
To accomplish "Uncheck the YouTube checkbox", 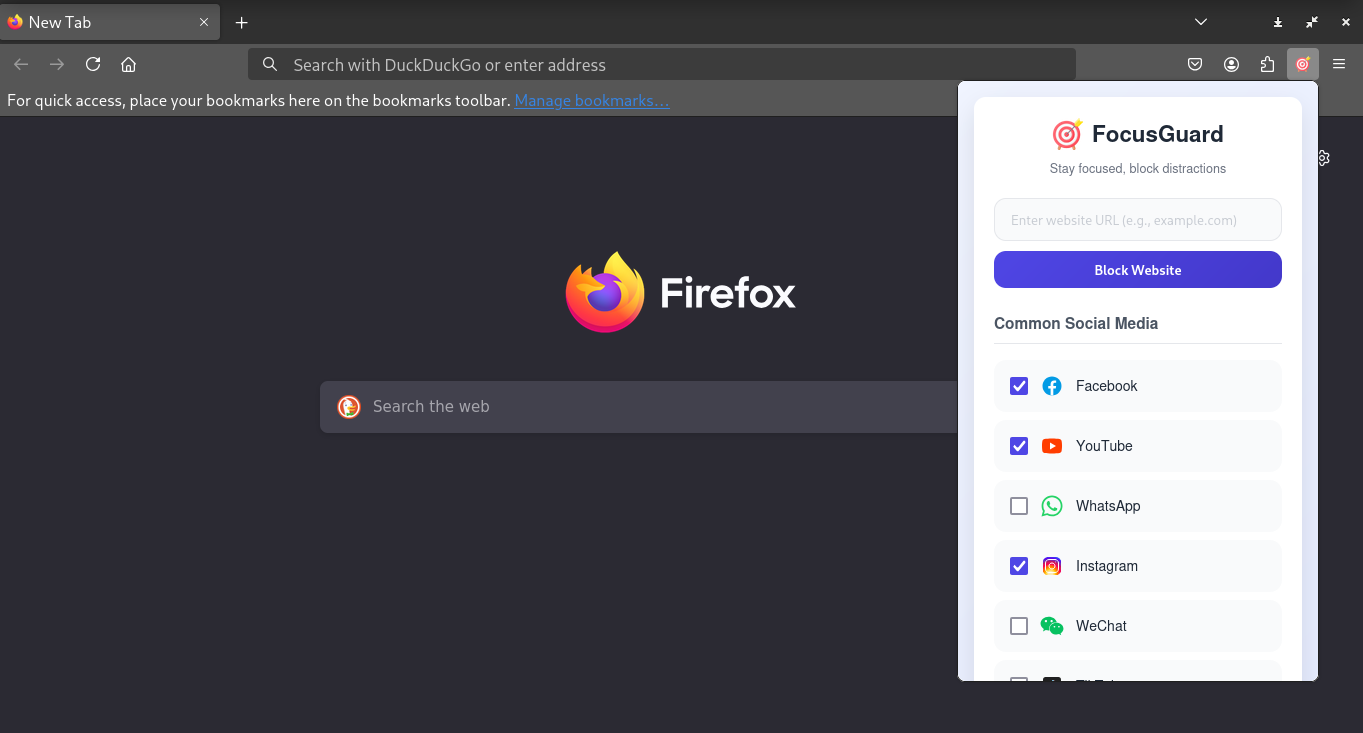I will (x=1019, y=446).
